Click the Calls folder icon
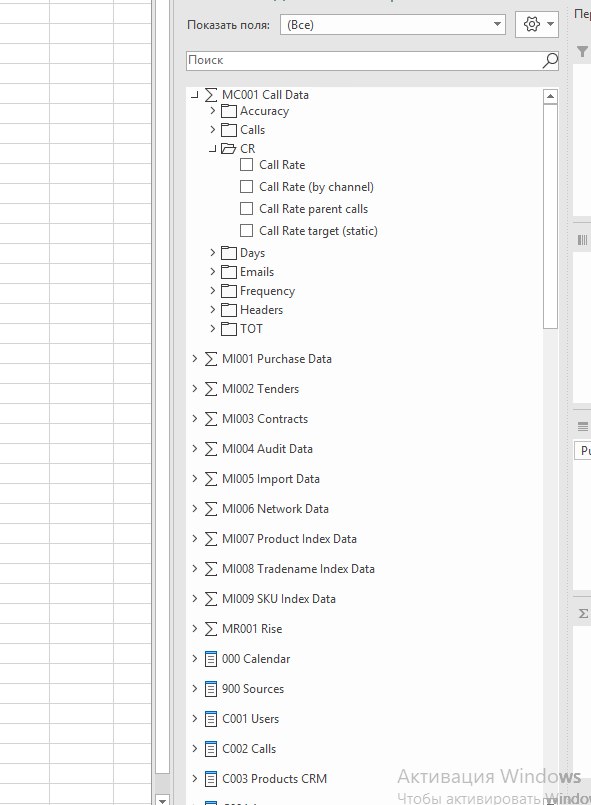This screenshot has width=591, height=805. [228, 130]
